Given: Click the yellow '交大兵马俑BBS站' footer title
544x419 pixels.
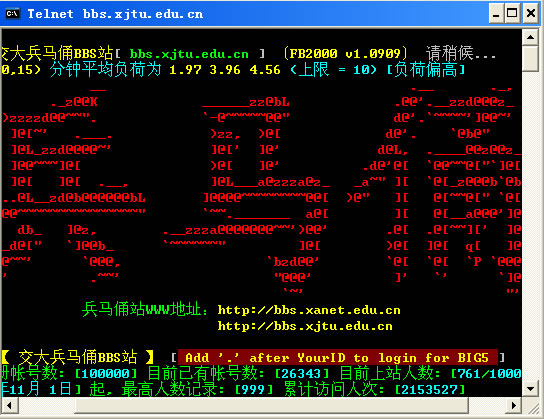Looking at the screenshot, I should [x=78, y=357].
